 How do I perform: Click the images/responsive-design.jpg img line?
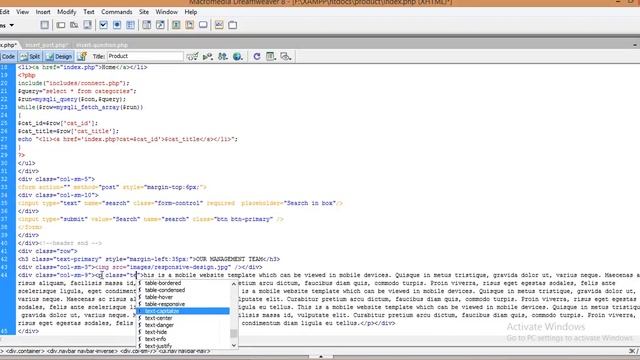140,267
